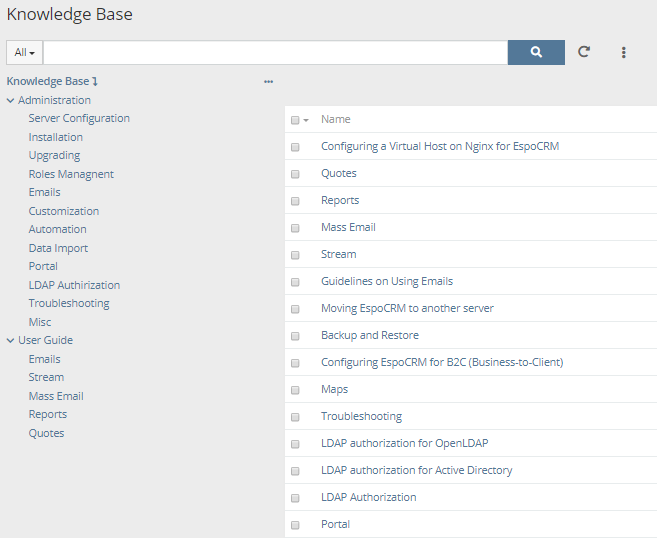Tick the select-all checkbox in header
This screenshot has width=657, height=538.
click(295, 120)
